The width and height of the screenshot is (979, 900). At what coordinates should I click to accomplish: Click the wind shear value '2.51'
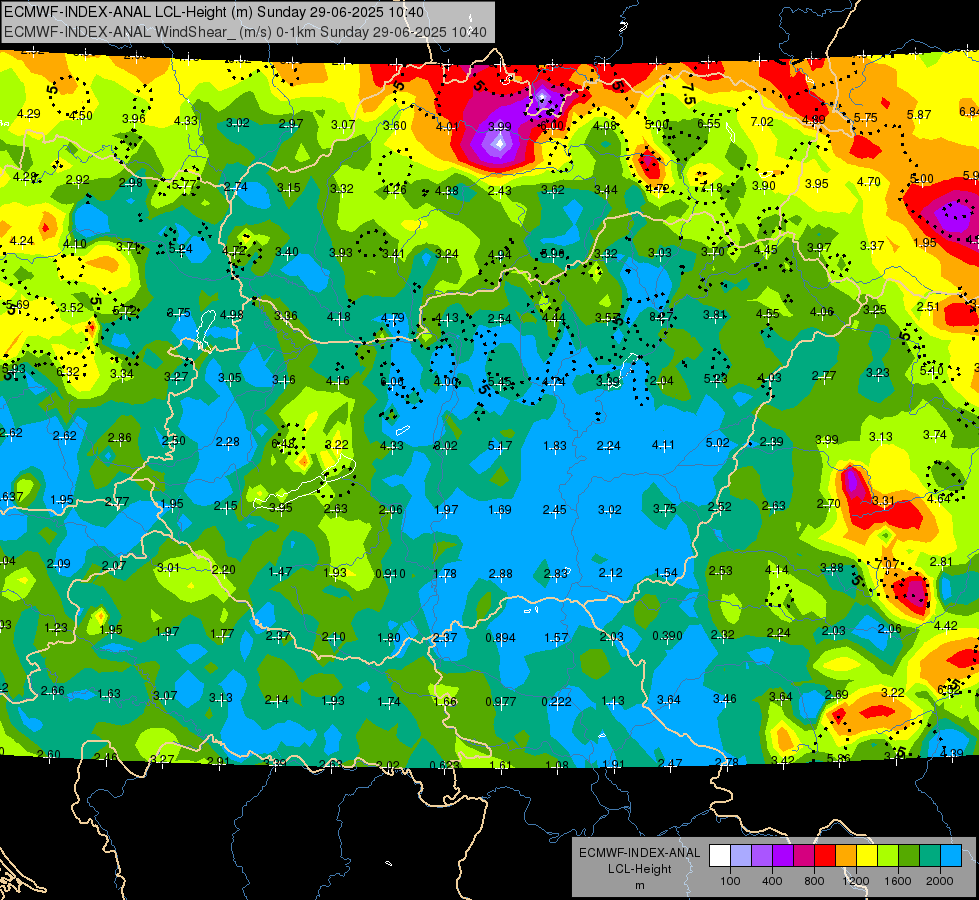[x=928, y=306]
